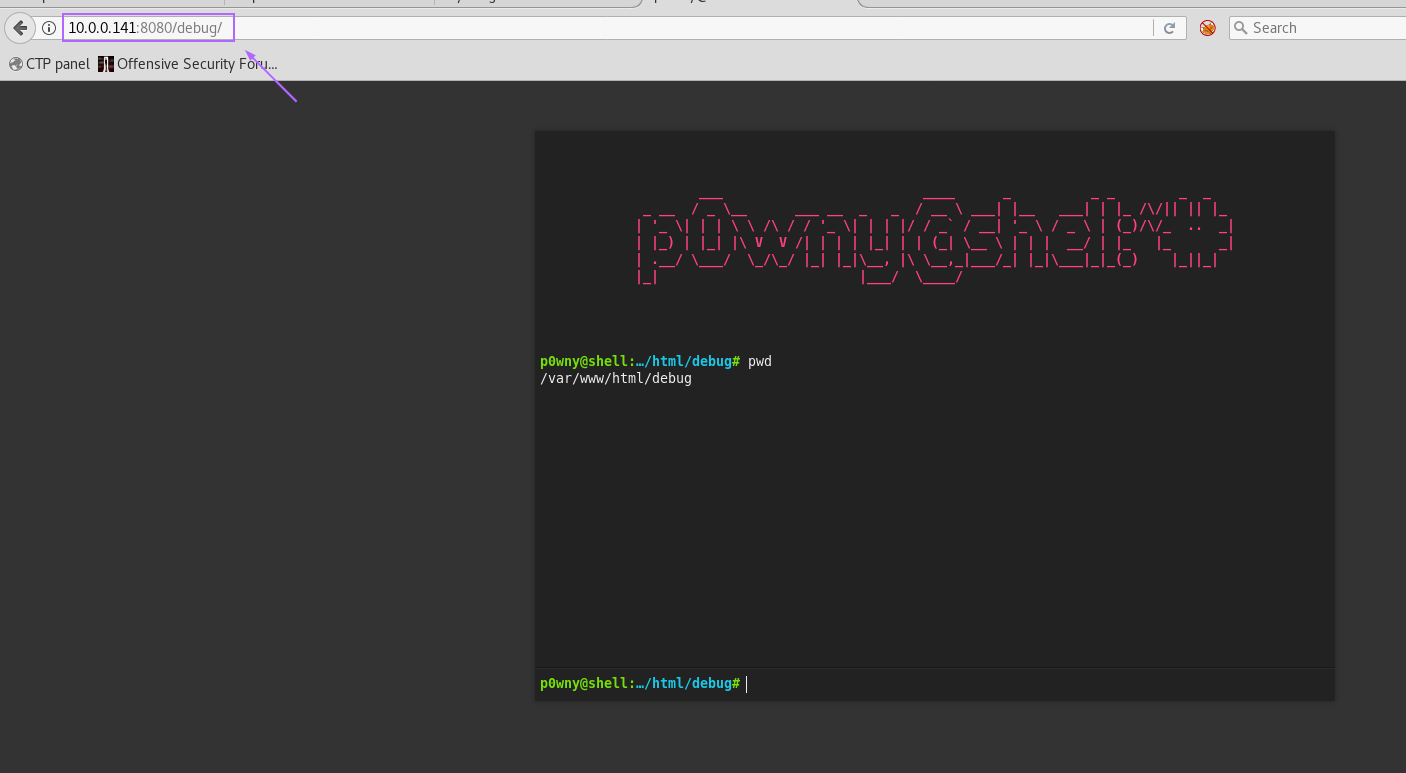Reload the page with the refresh icon
1406x773 pixels.
point(1169,28)
